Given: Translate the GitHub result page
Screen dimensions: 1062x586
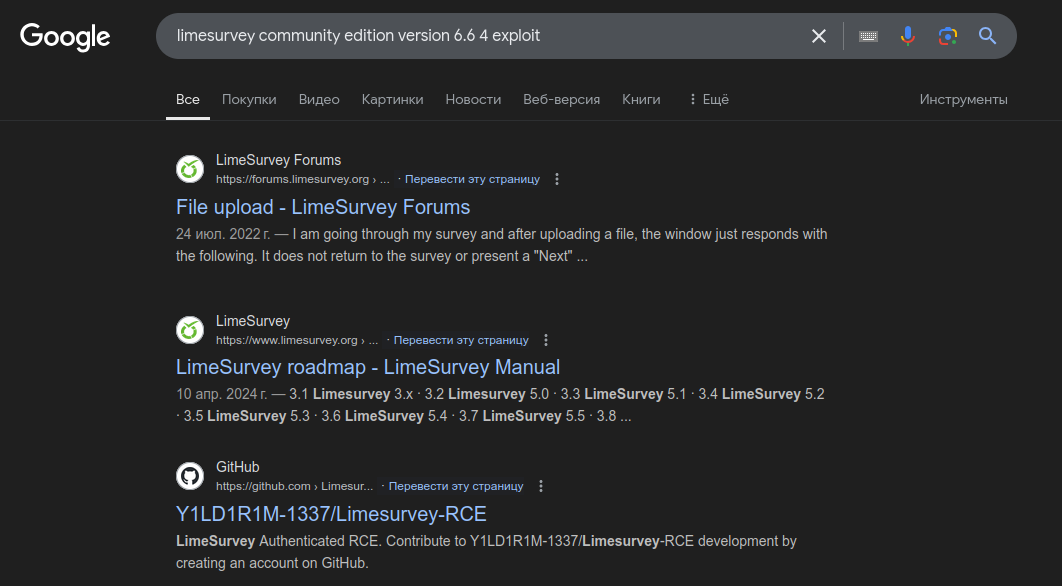Looking at the screenshot, I should click(x=456, y=486).
